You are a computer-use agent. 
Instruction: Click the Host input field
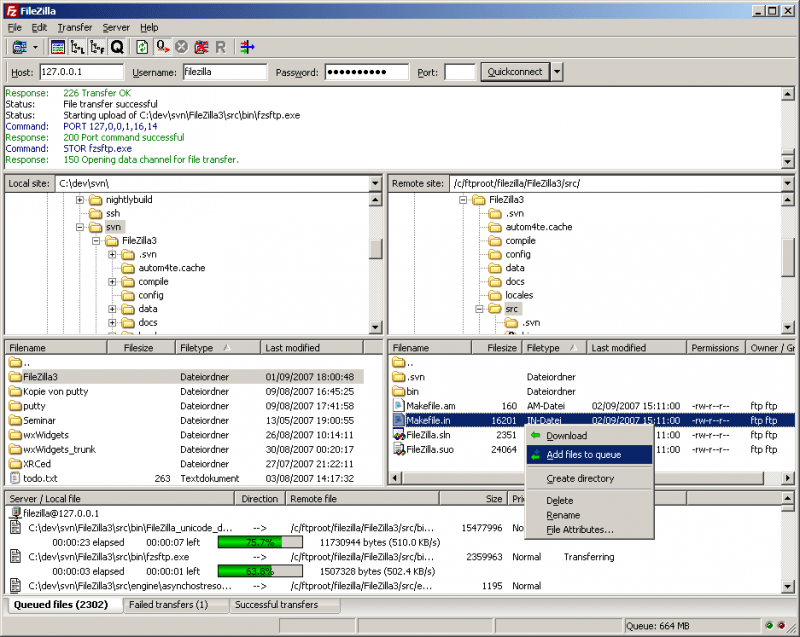click(80, 72)
